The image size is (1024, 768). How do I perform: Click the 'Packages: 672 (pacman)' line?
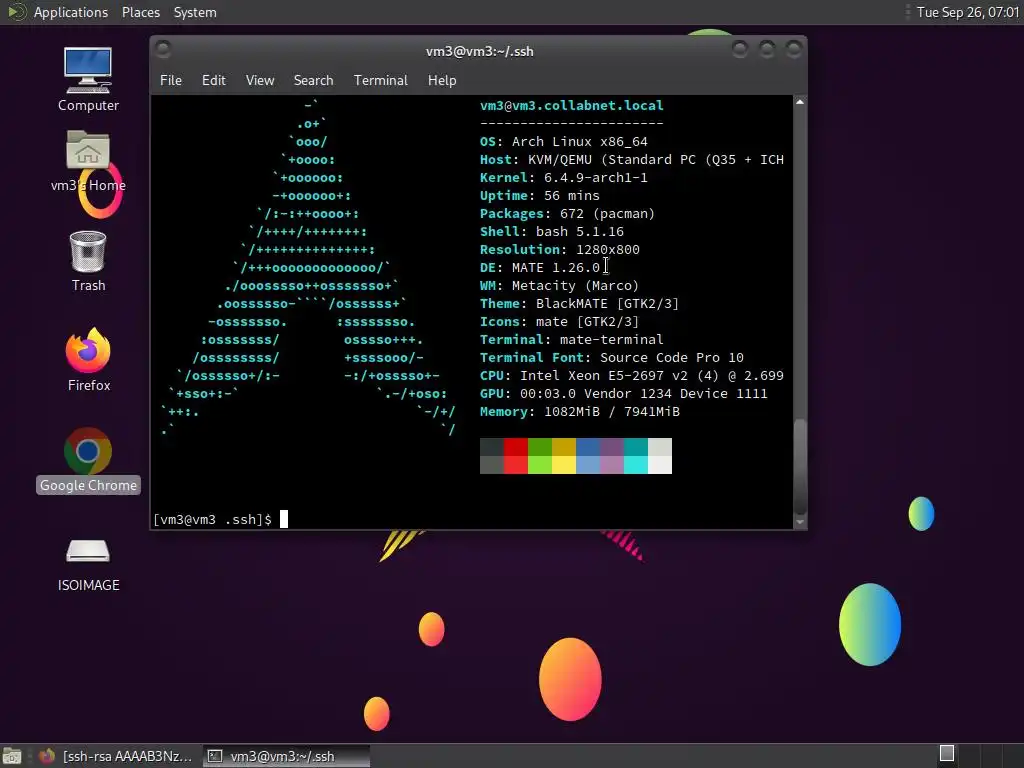coord(567,214)
